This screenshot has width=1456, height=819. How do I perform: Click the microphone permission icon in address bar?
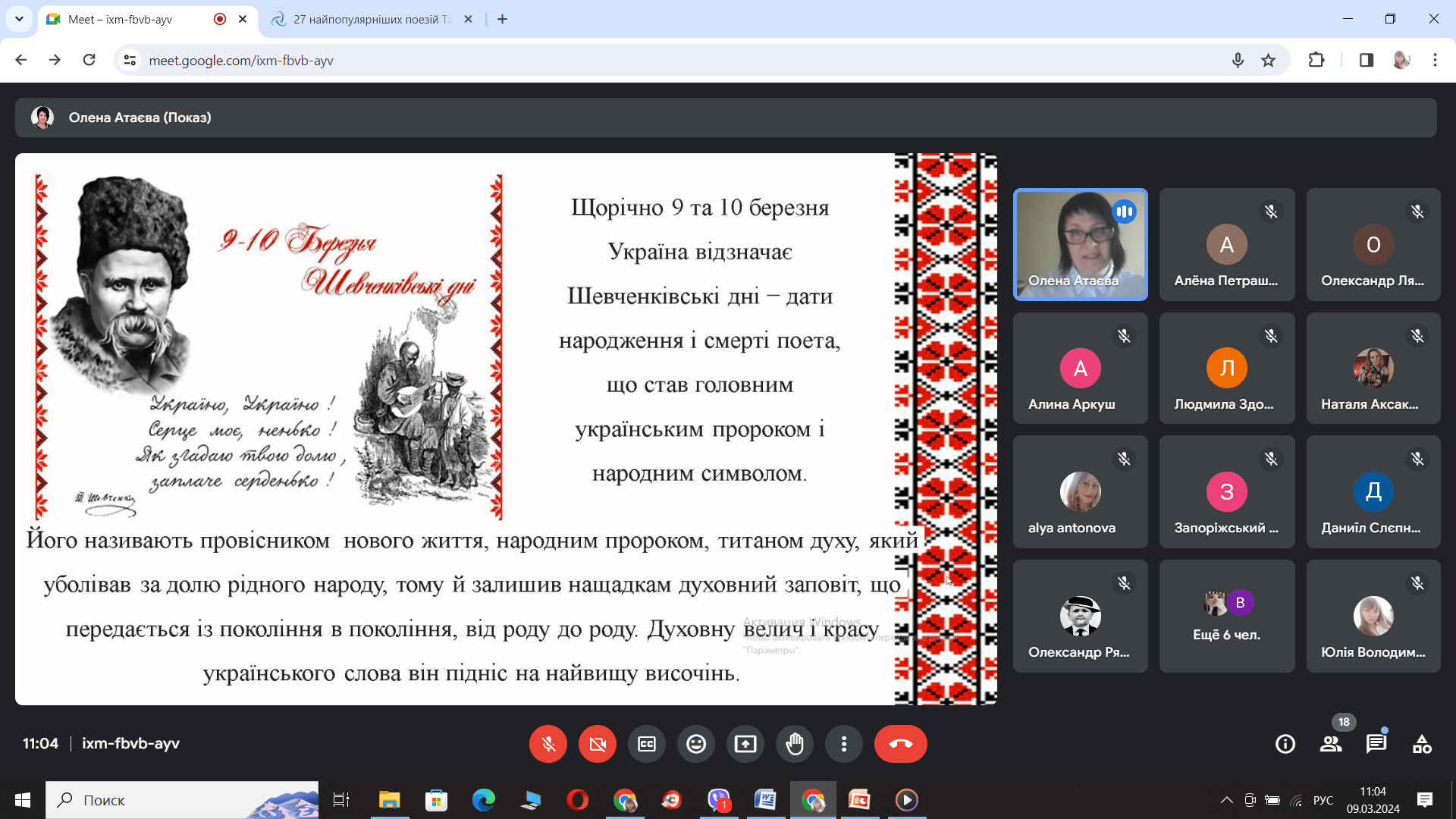click(1238, 60)
